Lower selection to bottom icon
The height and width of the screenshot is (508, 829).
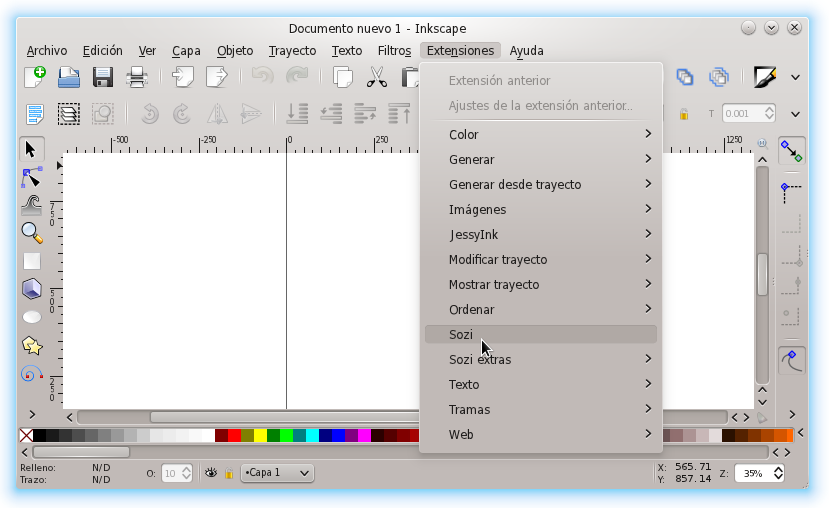[297, 114]
